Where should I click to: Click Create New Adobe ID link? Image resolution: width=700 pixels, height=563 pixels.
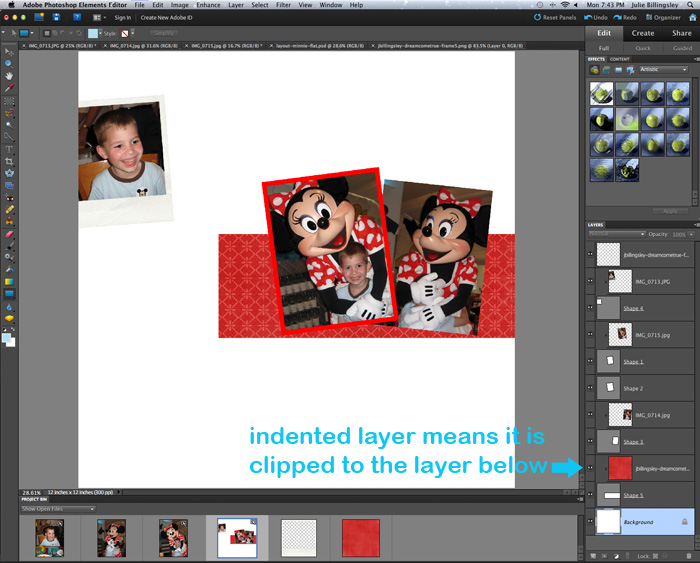click(166, 17)
